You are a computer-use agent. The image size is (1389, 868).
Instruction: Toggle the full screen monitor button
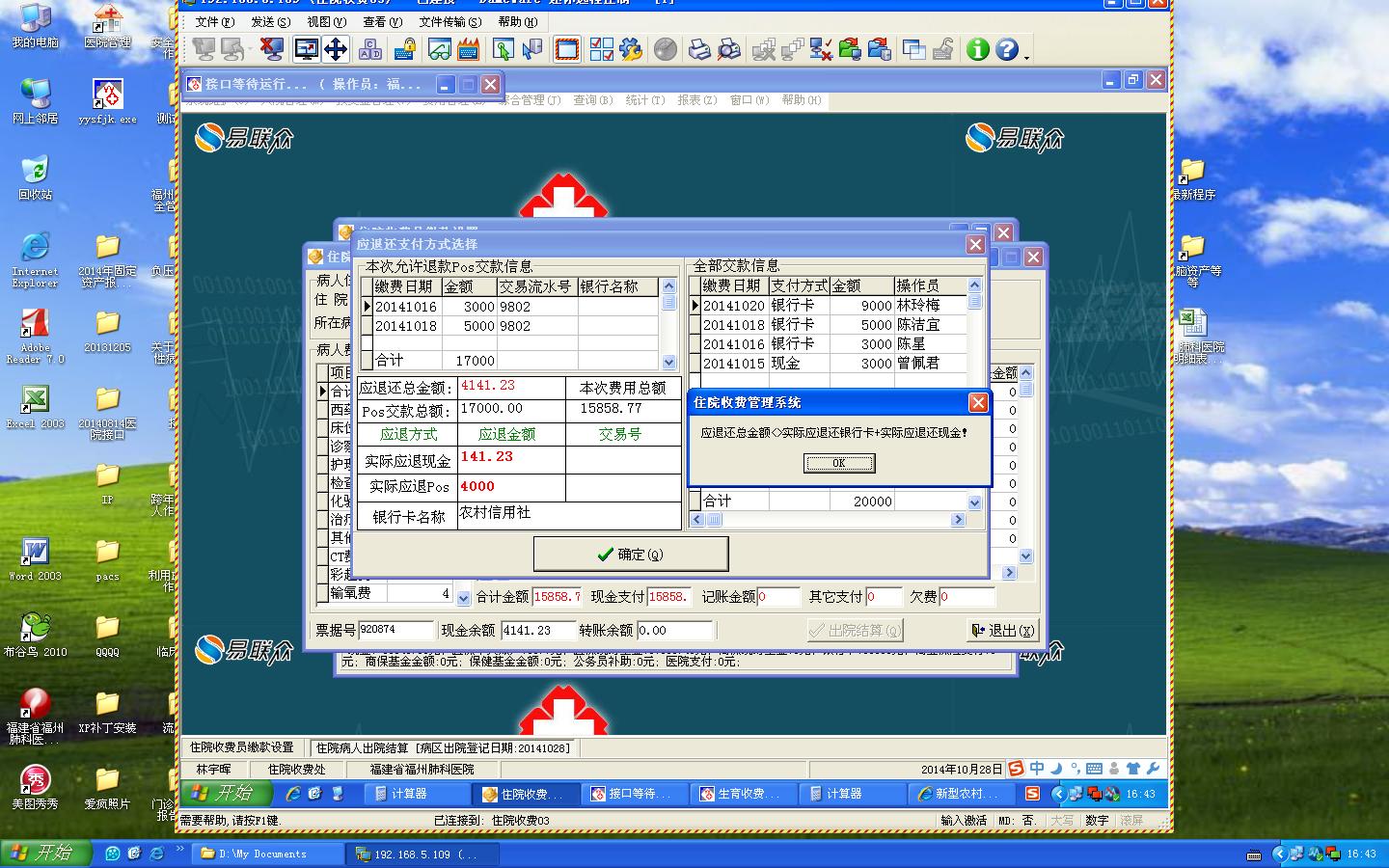tap(307, 49)
